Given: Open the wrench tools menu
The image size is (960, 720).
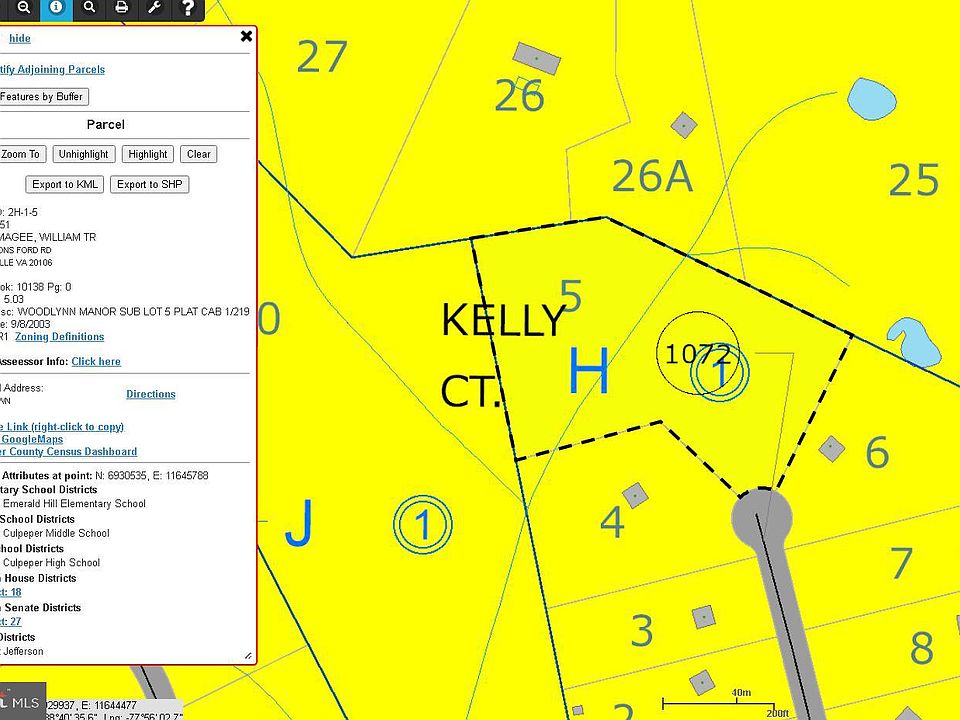Looking at the screenshot, I should 155,8.
